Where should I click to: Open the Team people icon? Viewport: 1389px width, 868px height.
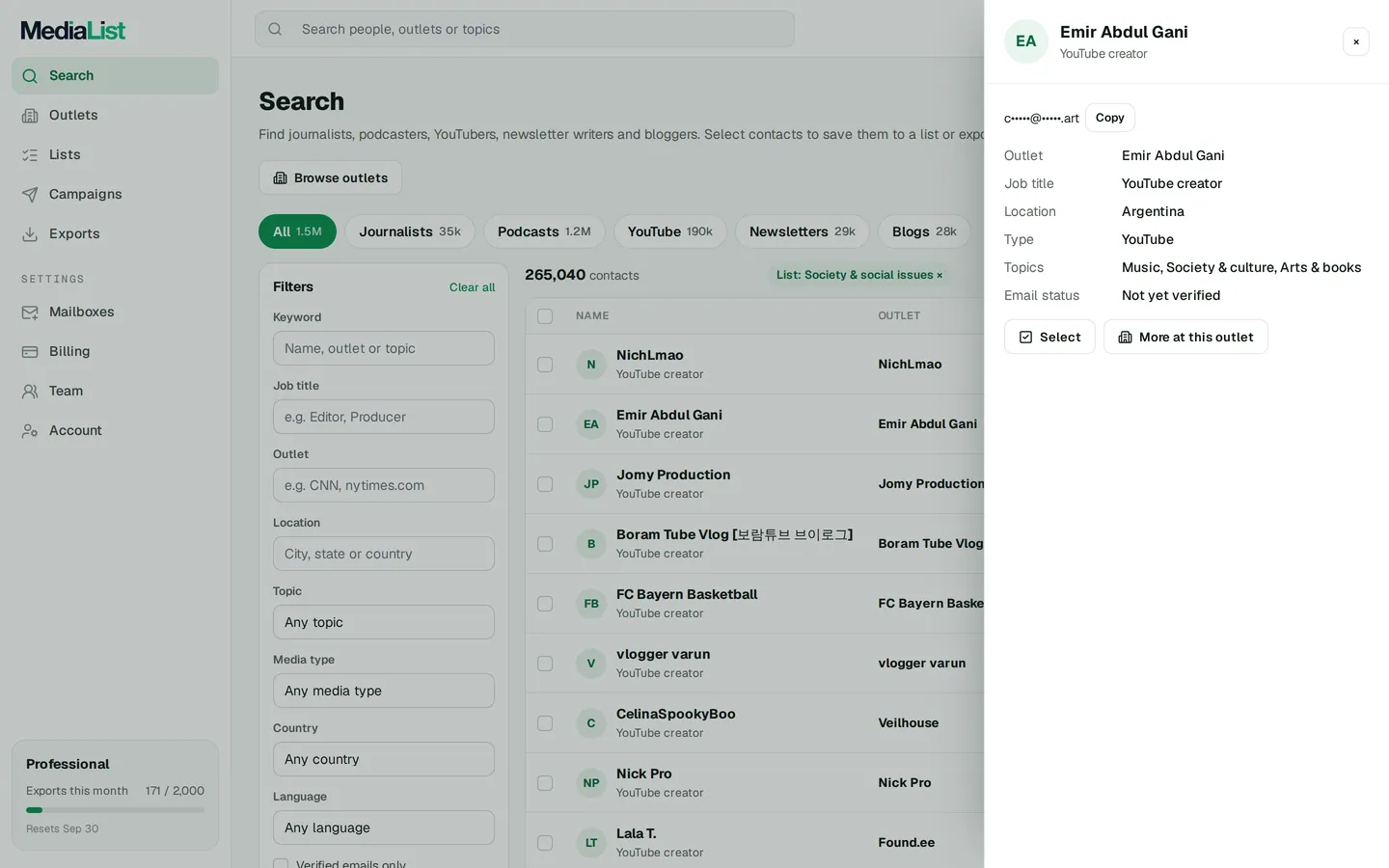click(x=30, y=391)
